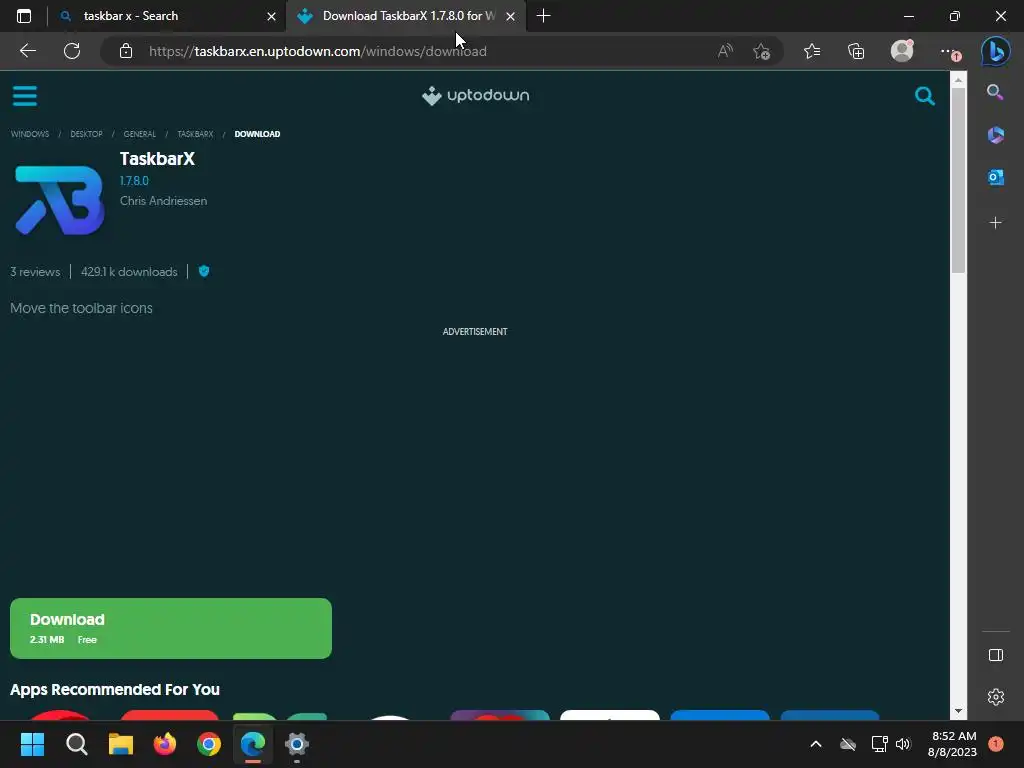Screen dimensions: 1024x768
Task: Go back with the browser back arrow
Action: point(27,51)
